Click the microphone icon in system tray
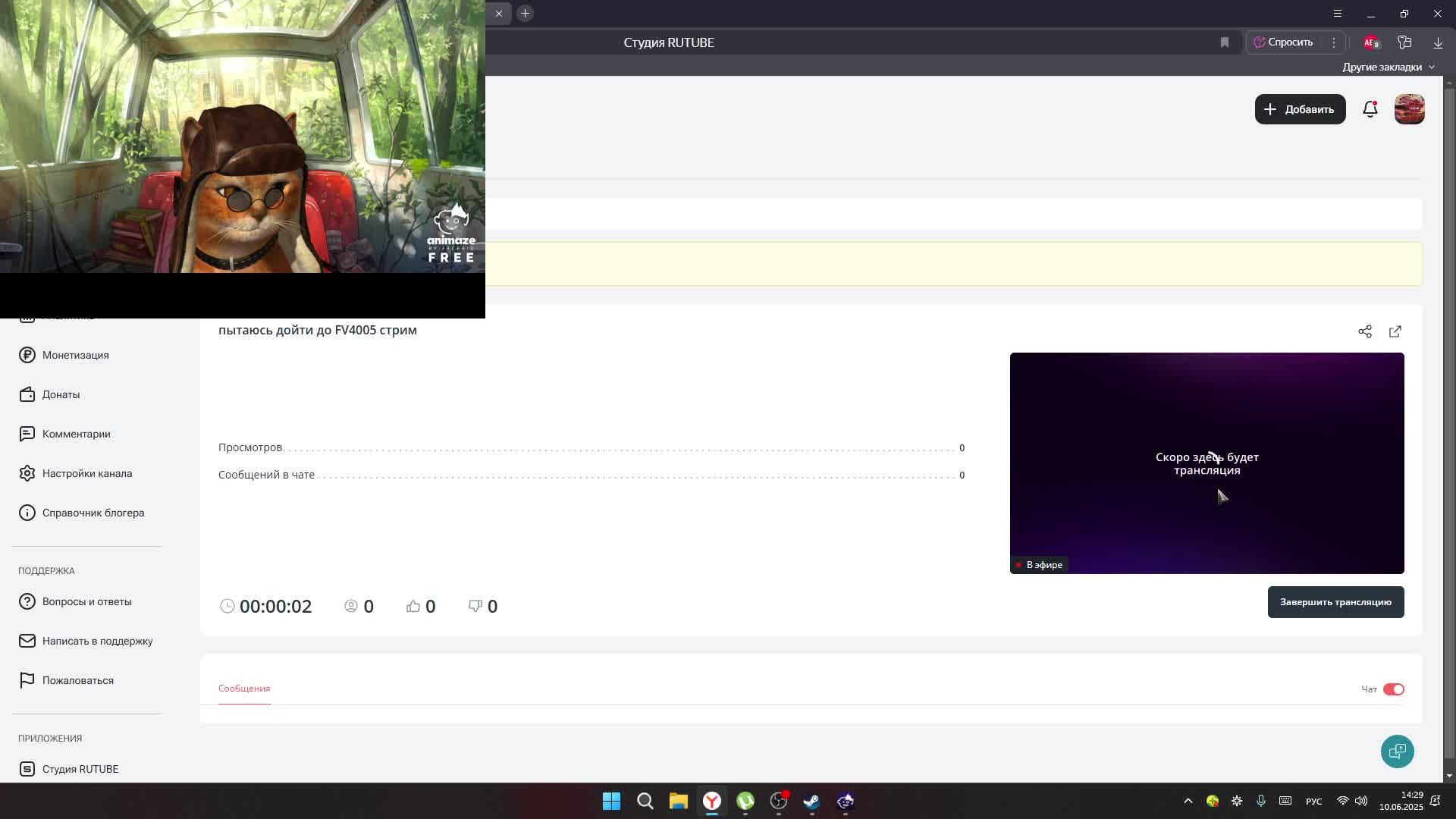The height and width of the screenshot is (819, 1456). pos(1261,801)
